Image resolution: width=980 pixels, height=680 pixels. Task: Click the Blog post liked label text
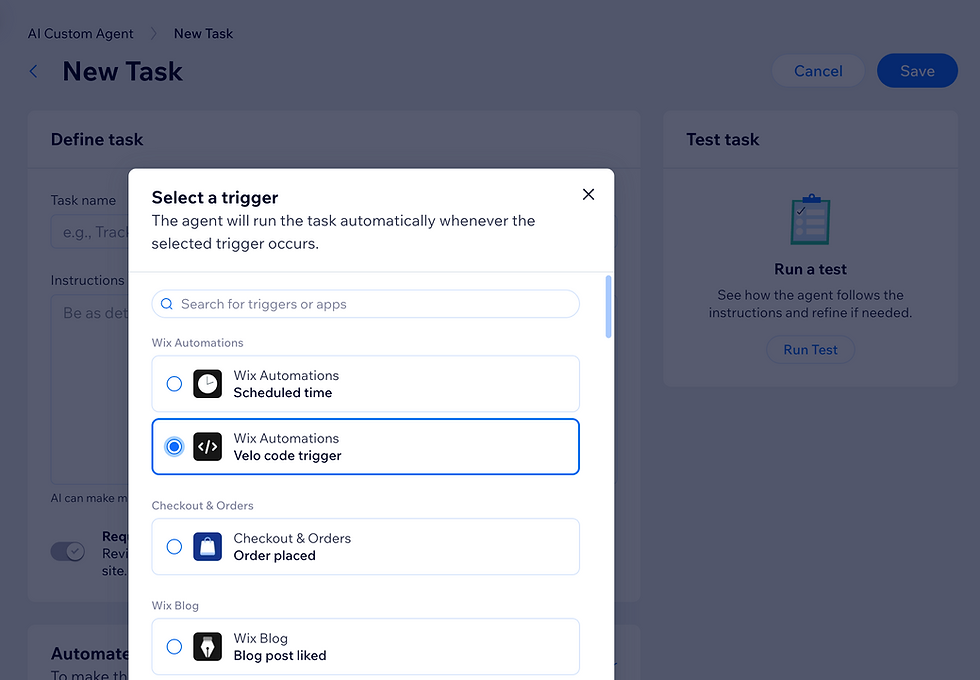coord(280,656)
